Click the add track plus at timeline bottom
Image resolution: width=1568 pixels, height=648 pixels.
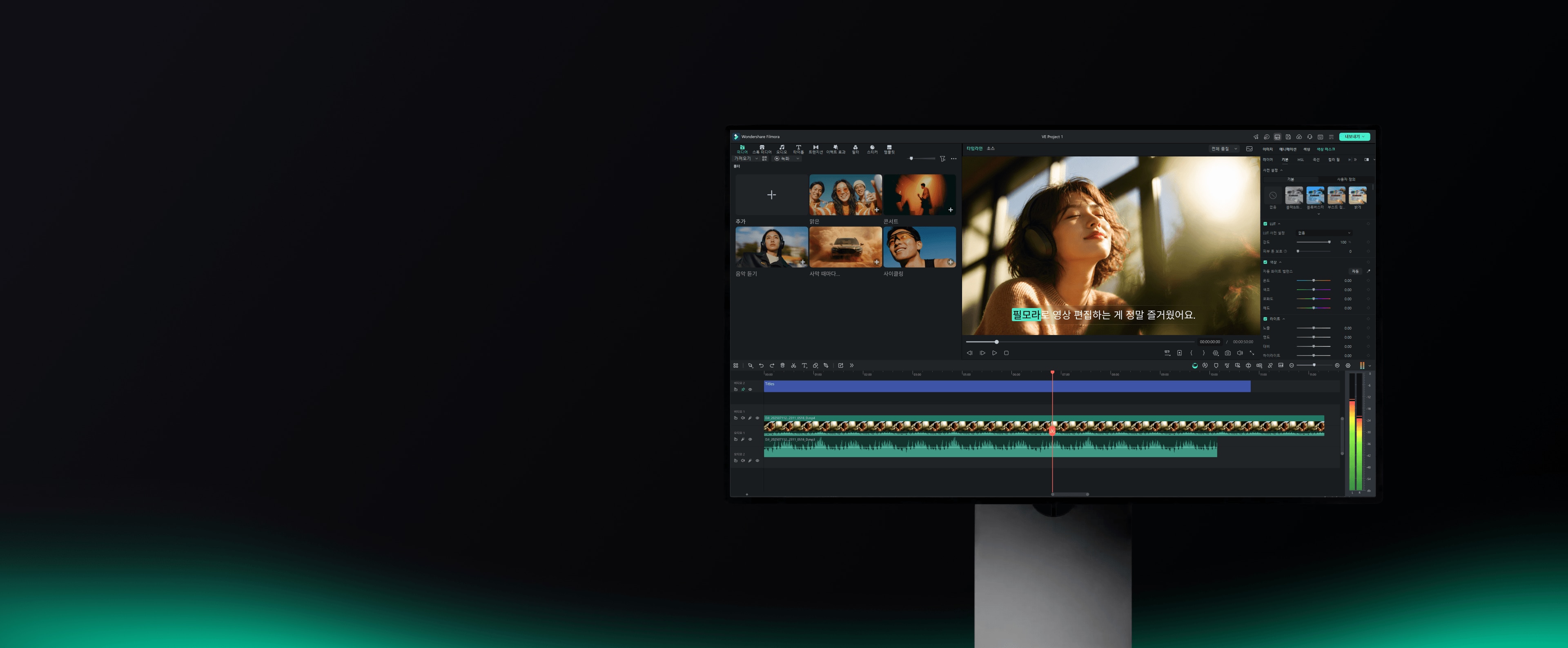tap(747, 494)
